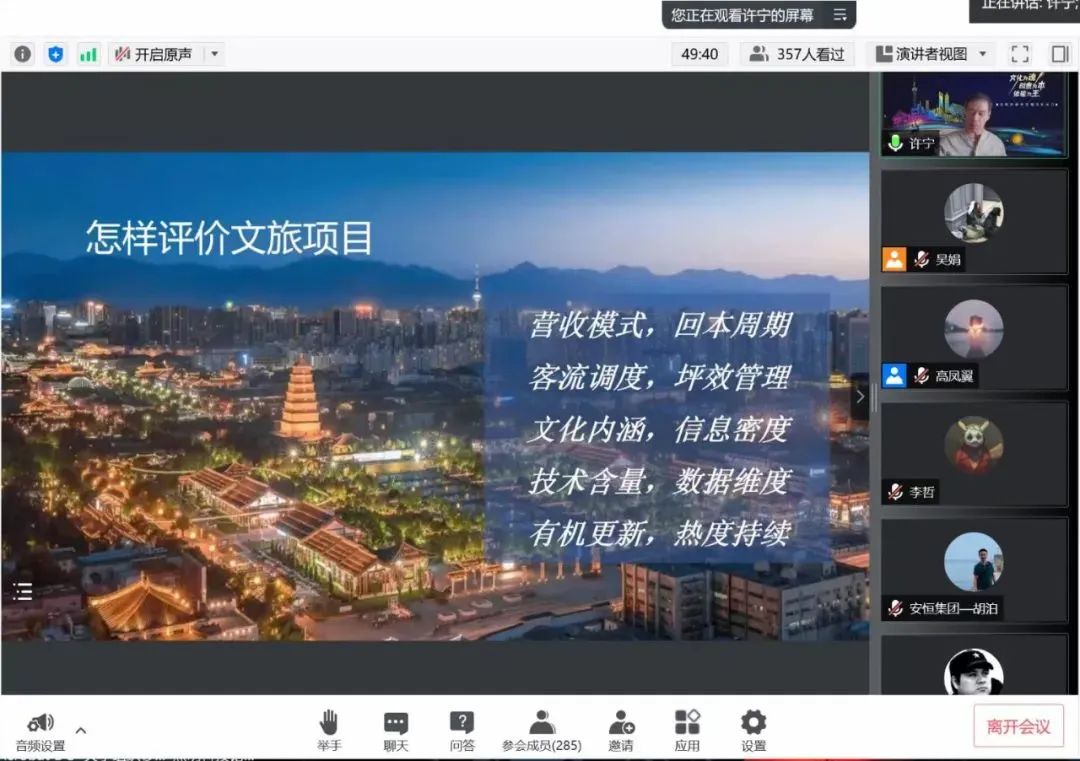Open the screen-sharing banner menu icon
This screenshot has height=761, width=1080.
click(840, 15)
